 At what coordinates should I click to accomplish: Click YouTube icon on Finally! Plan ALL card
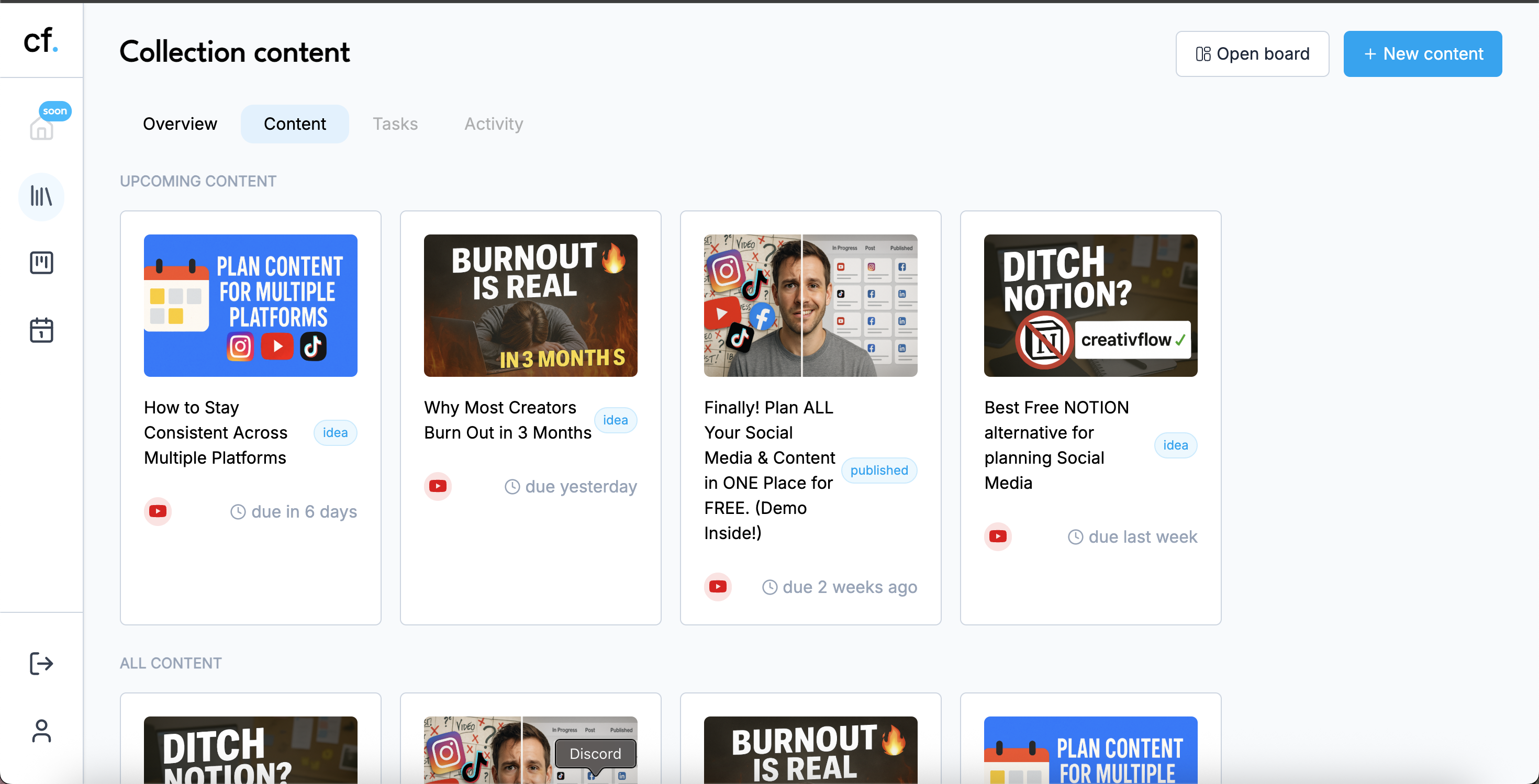pos(718,586)
